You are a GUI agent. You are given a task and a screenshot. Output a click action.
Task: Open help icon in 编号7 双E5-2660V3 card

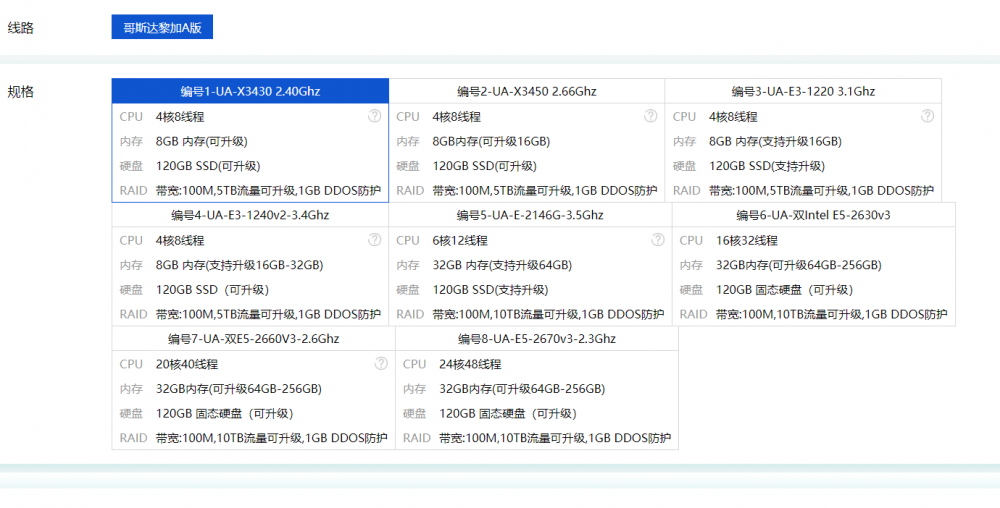(x=381, y=363)
